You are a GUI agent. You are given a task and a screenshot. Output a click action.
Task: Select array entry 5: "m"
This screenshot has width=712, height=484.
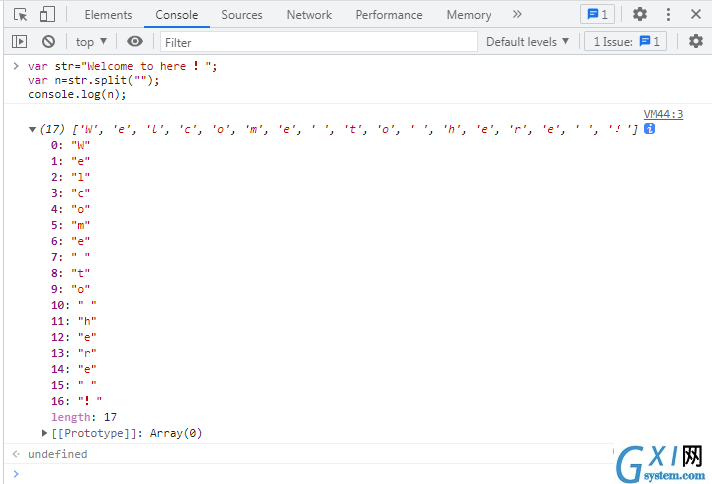pyautogui.click(x=70, y=225)
